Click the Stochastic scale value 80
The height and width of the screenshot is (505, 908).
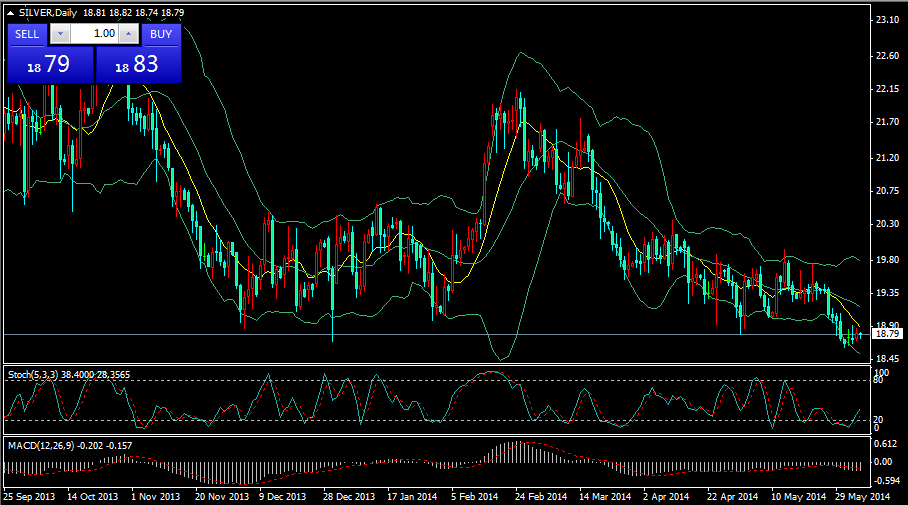coord(878,380)
